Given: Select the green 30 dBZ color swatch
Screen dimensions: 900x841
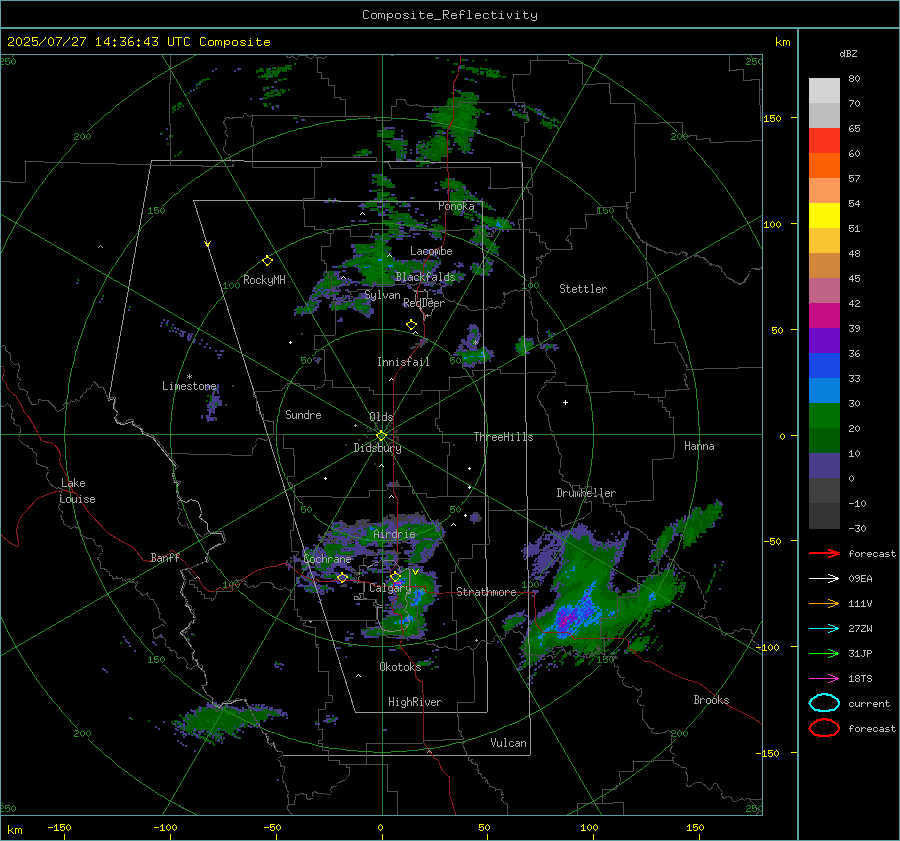Looking at the screenshot, I should pos(824,416).
